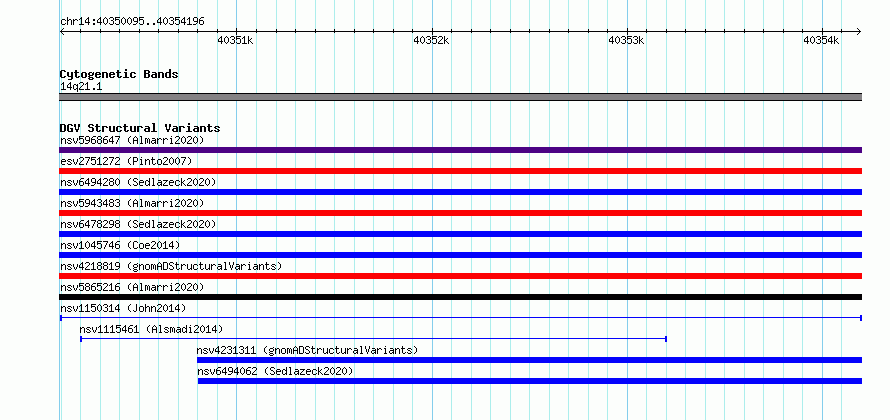The height and width of the screenshot is (420, 890).
Task: Click the nsv5968647 (Almarri2020) label
Action: [x=132, y=140]
